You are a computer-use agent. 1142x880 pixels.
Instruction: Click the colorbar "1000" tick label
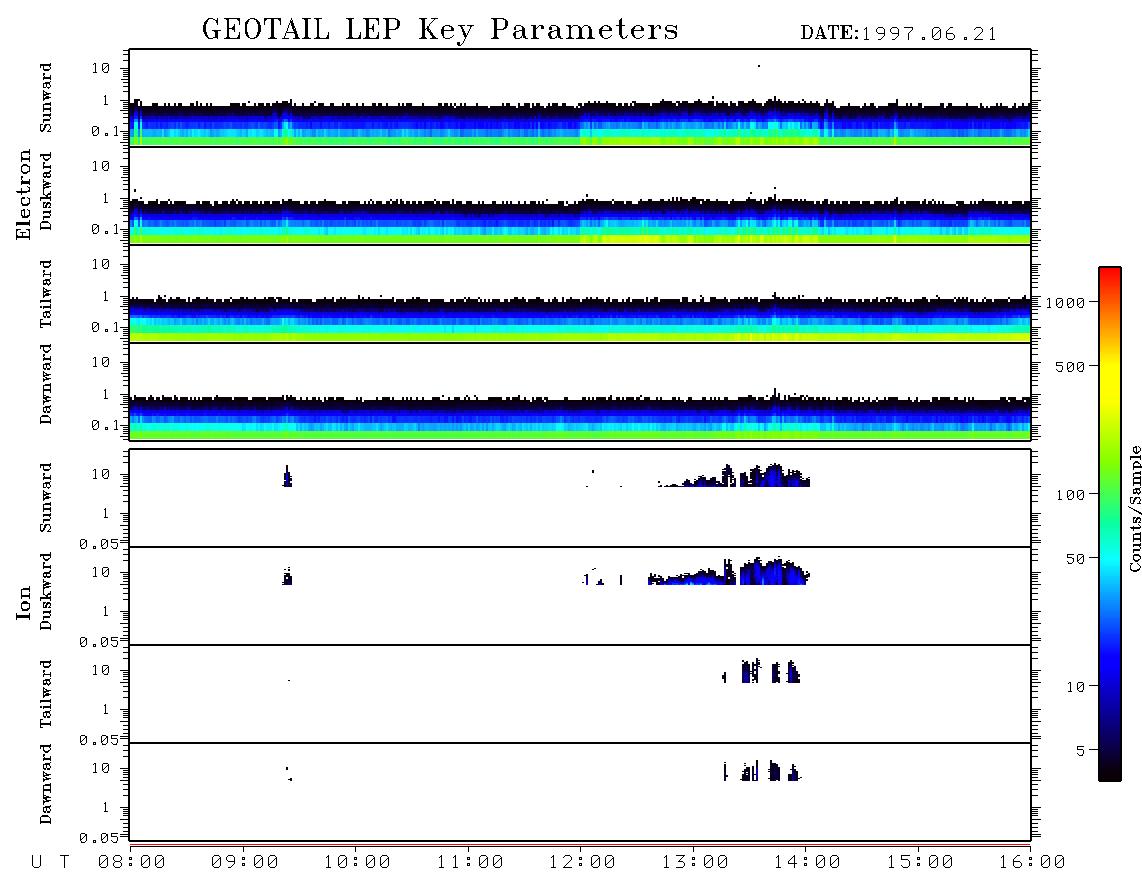[1065, 302]
